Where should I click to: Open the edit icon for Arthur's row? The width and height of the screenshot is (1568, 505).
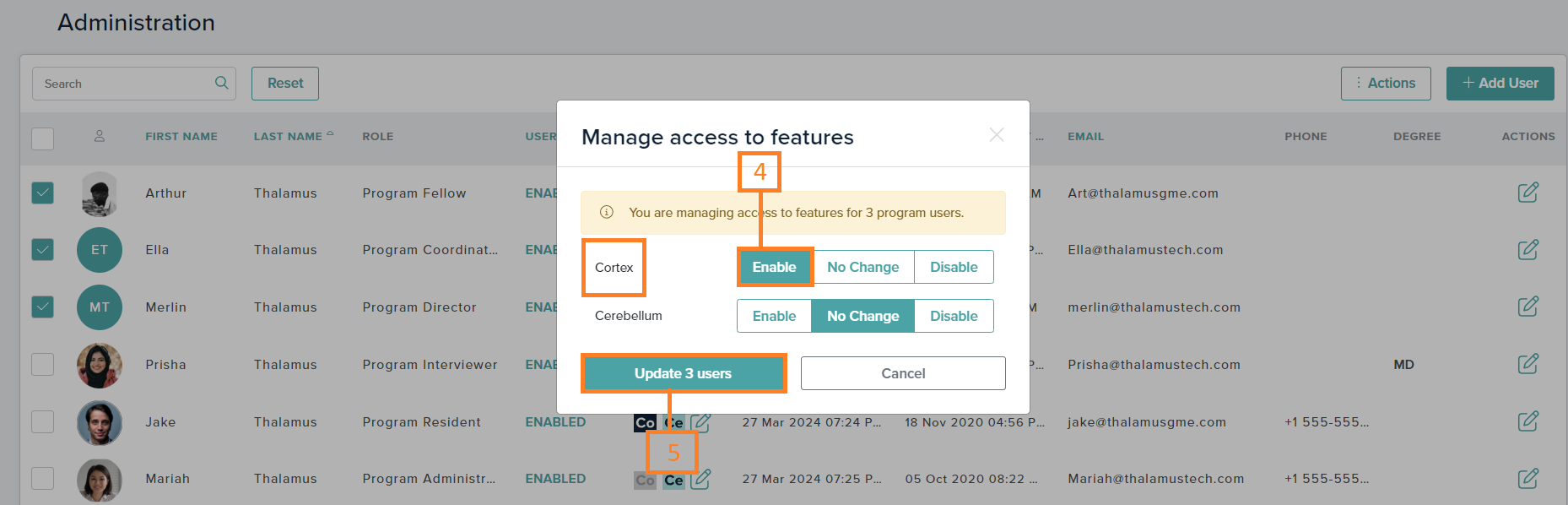click(x=1527, y=193)
